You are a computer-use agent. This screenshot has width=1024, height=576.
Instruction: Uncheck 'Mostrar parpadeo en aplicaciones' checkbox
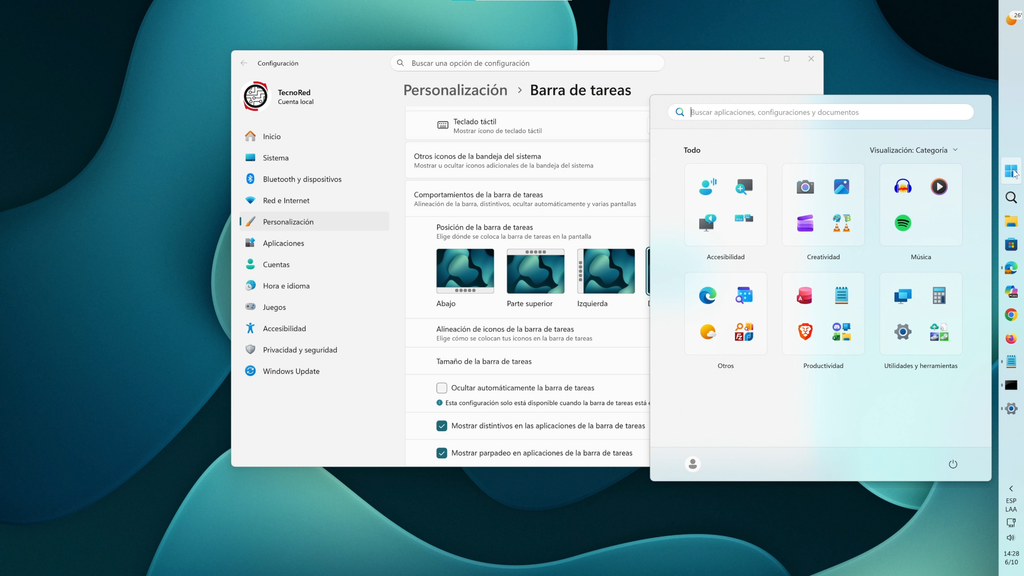click(x=441, y=453)
